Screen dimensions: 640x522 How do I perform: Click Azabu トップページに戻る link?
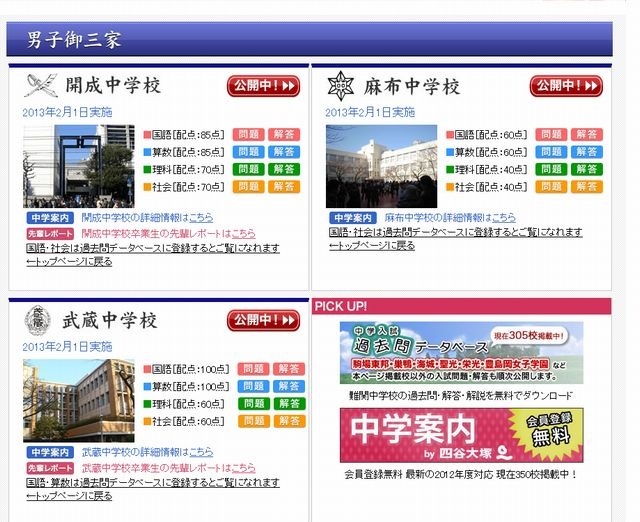(x=372, y=246)
